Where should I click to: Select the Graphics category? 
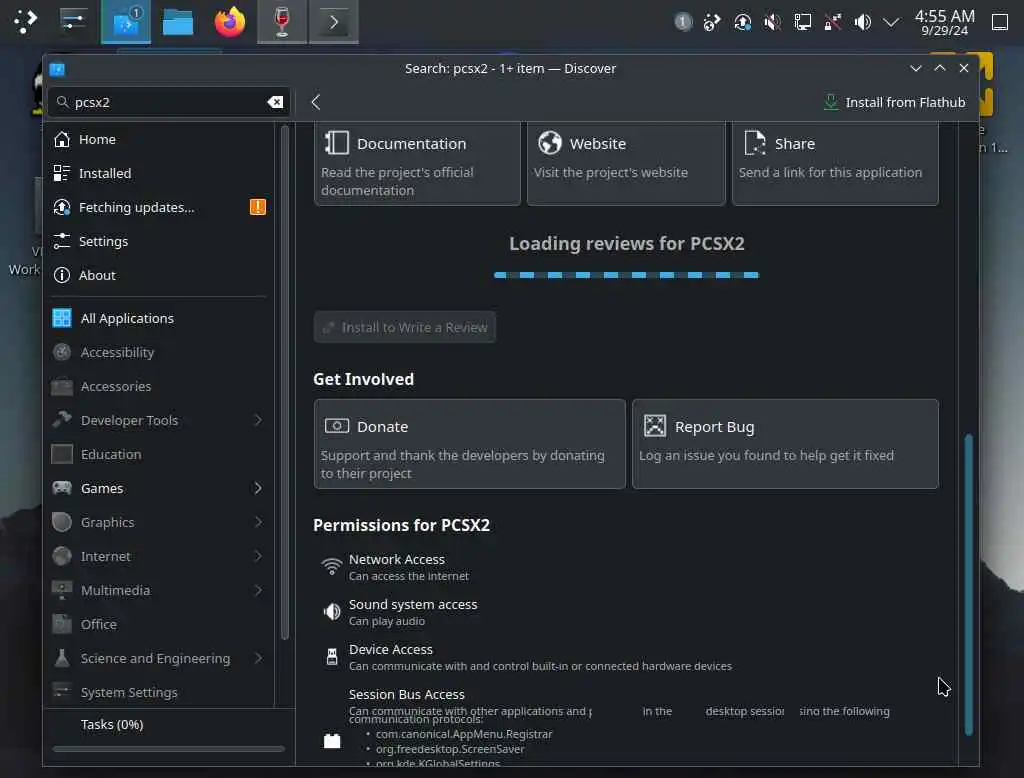[159, 522]
